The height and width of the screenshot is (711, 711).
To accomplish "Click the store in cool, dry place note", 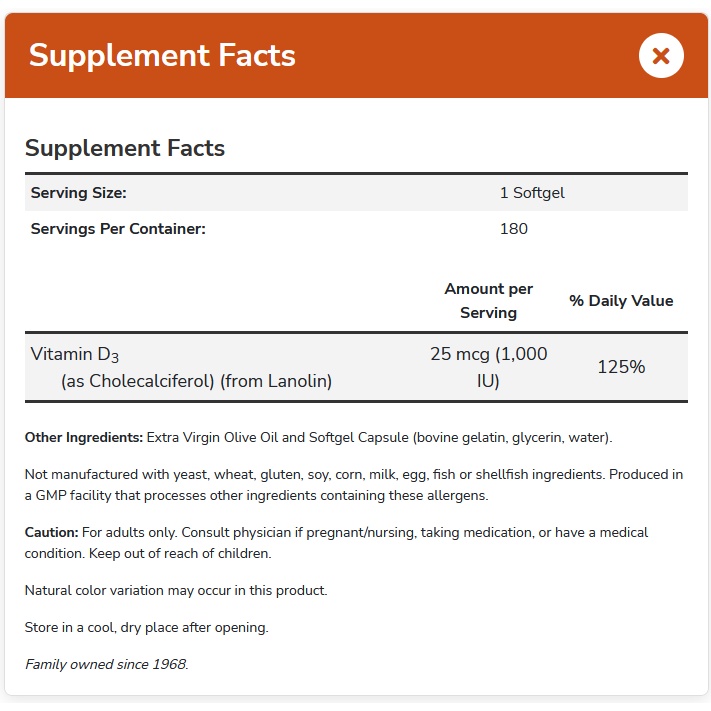I will point(147,627).
